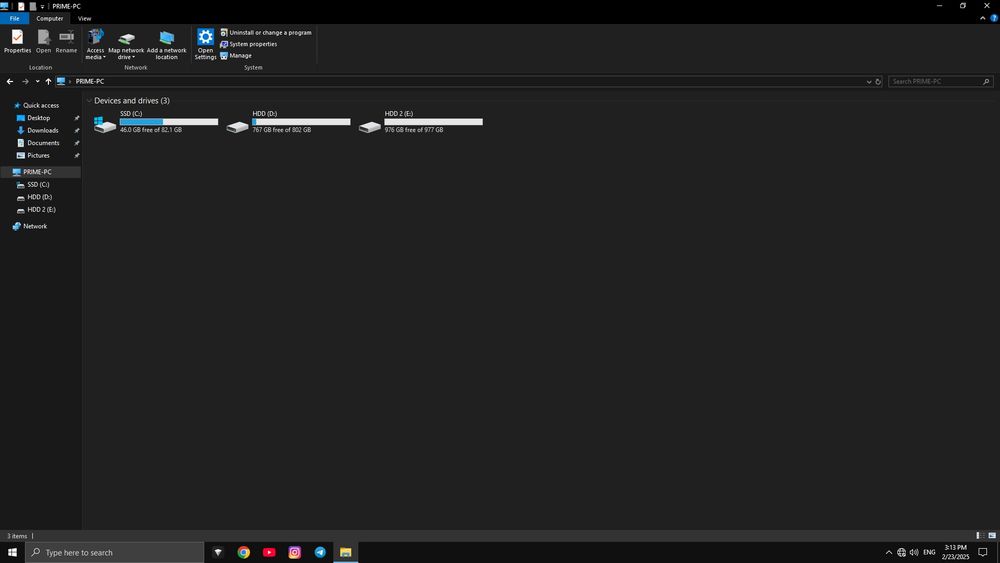The image size is (1000, 563).
Task: Click the File Explorer taskbar icon
Action: 346,552
